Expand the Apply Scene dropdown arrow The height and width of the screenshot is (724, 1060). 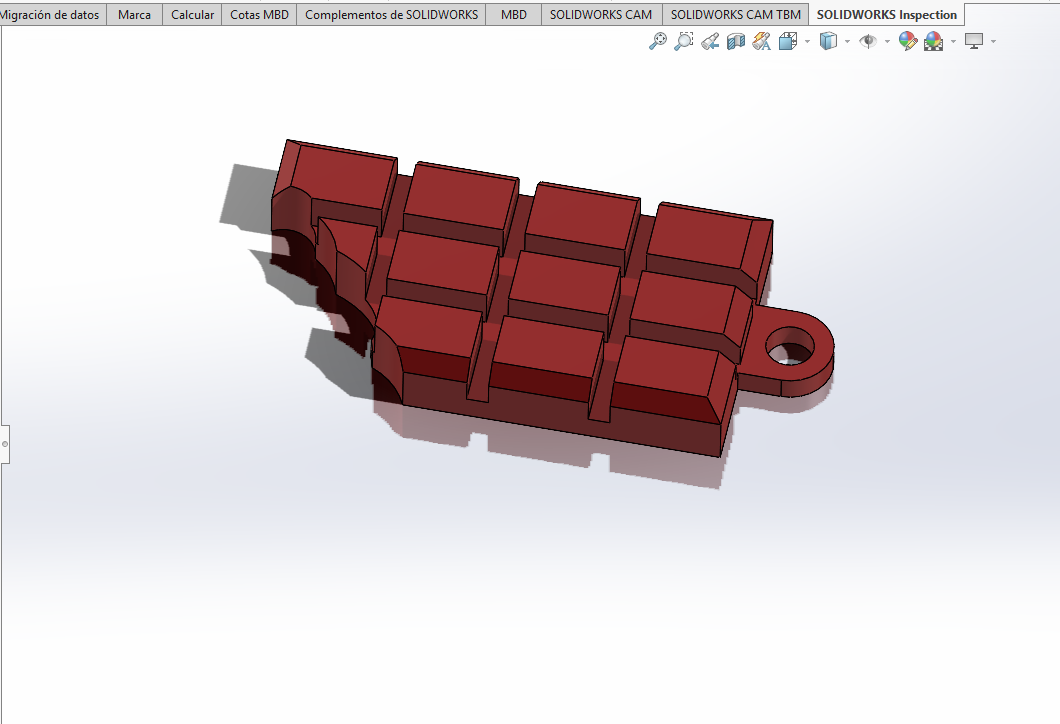pos(953,42)
